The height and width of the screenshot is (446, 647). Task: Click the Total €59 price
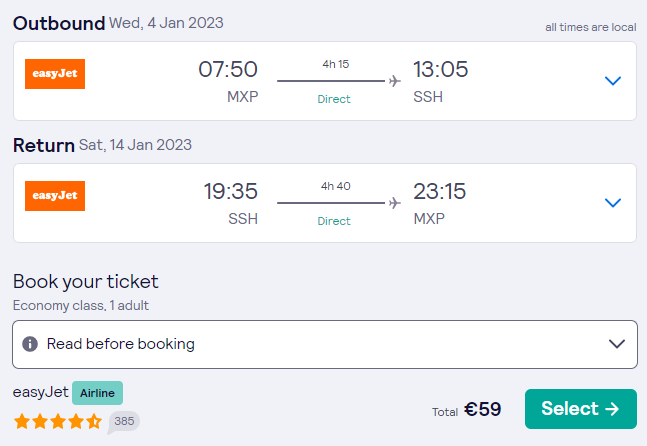[467, 410]
